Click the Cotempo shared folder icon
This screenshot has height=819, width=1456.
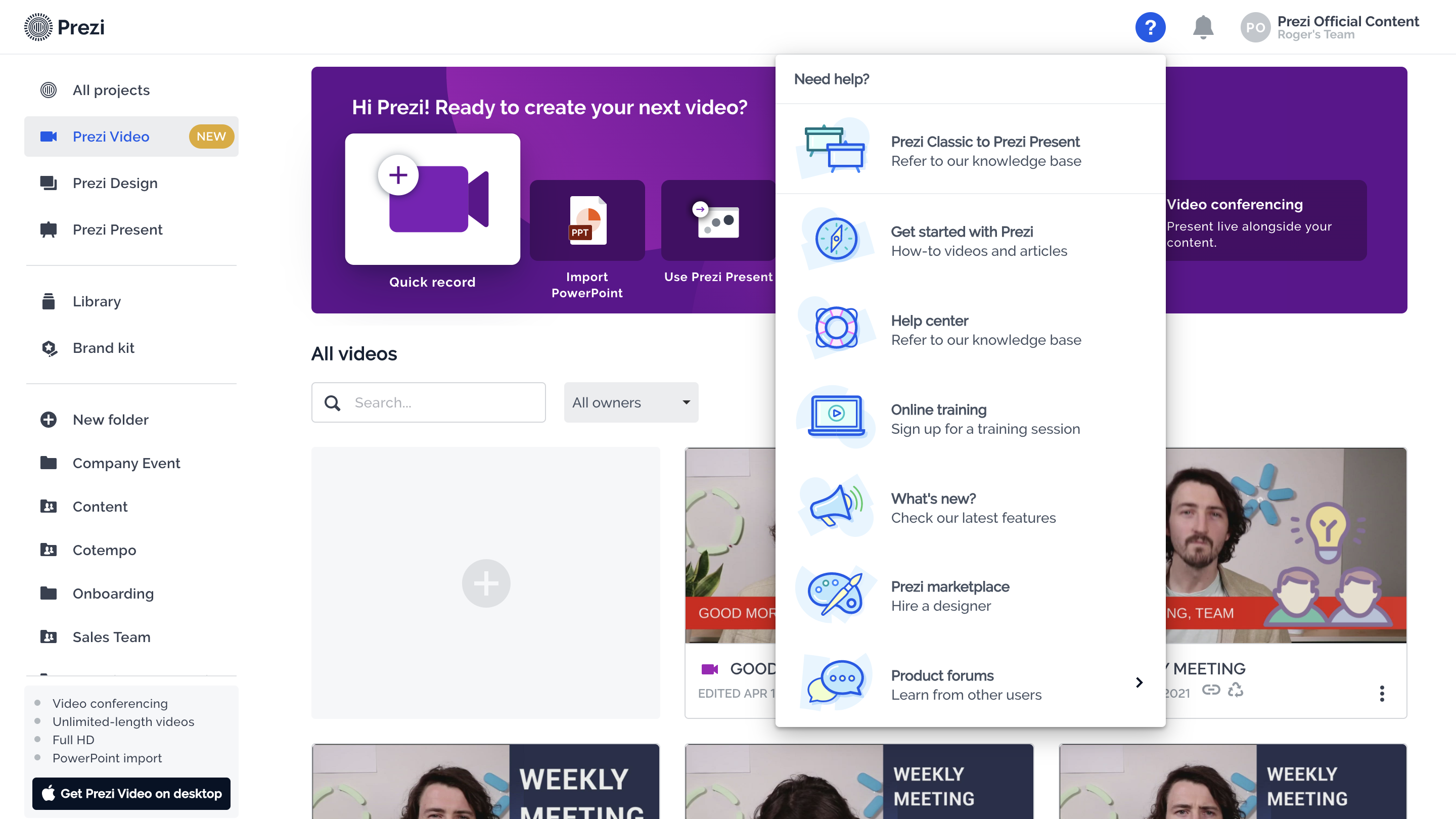click(49, 550)
